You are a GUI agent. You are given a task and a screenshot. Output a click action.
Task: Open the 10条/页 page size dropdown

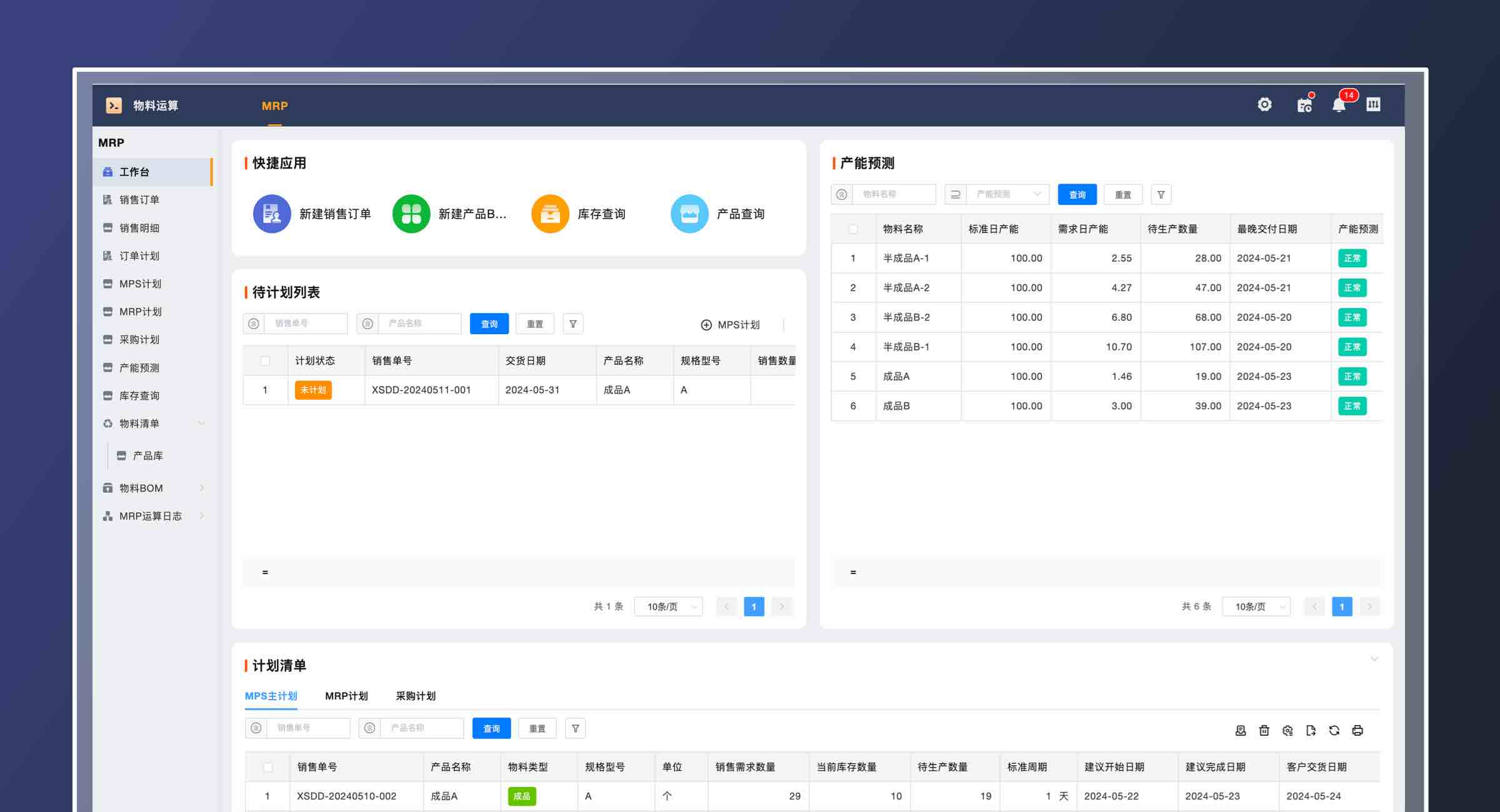667,606
